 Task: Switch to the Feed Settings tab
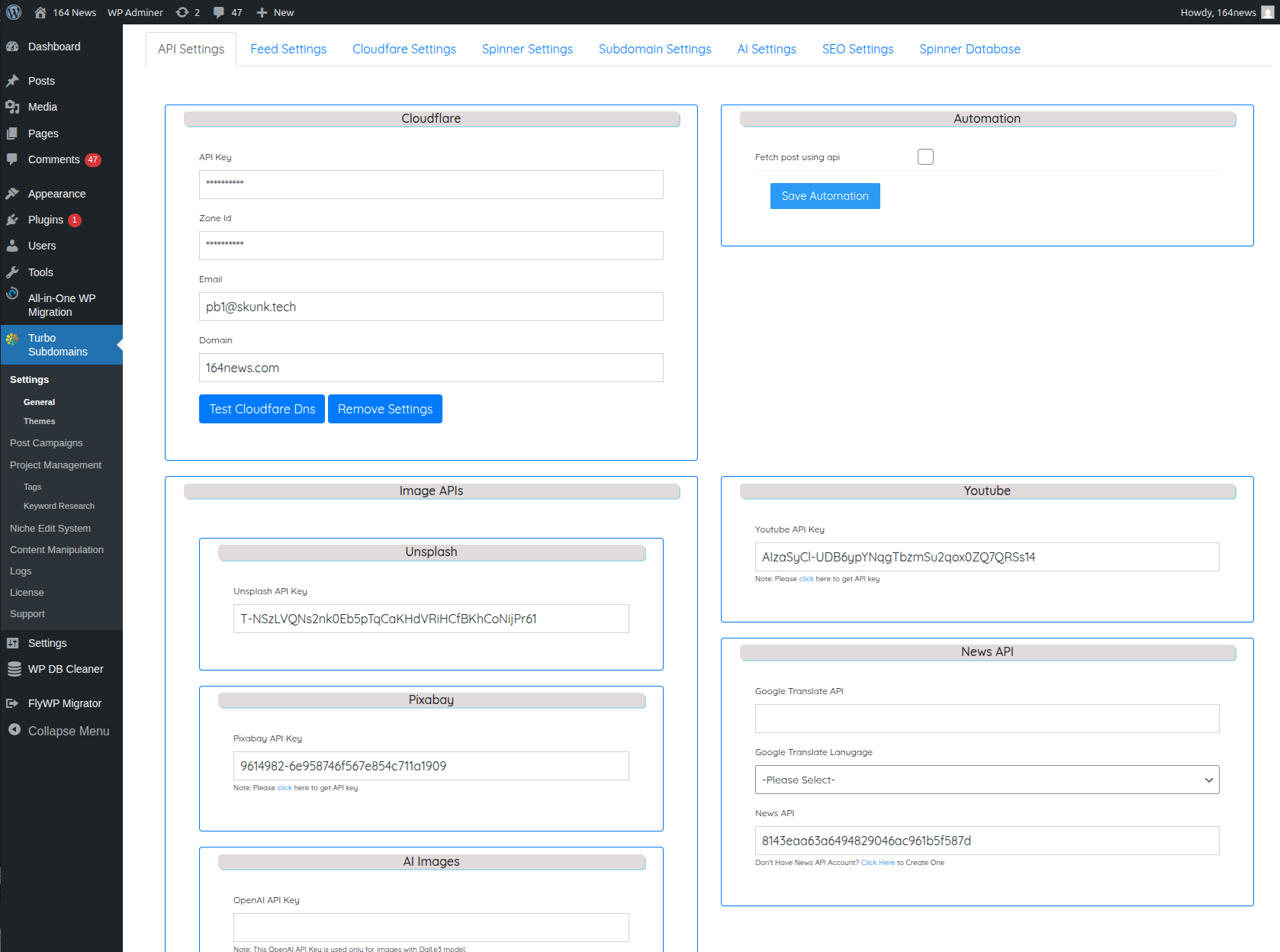tap(288, 49)
